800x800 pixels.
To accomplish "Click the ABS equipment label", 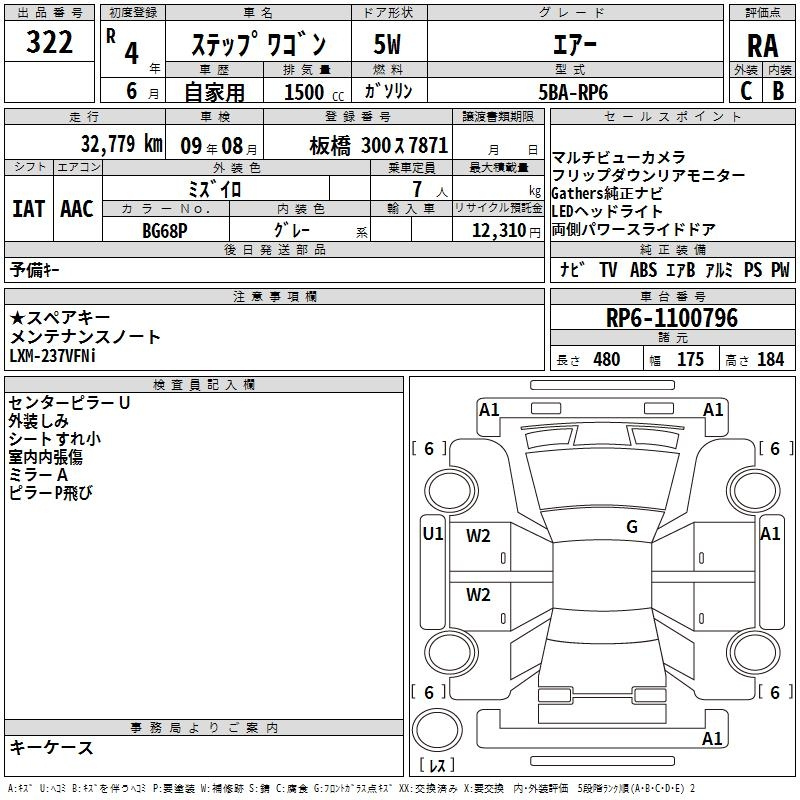I will point(643,270).
